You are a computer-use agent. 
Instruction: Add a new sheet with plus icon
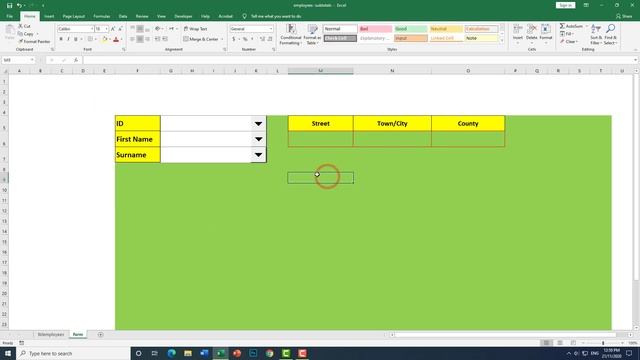coord(100,335)
